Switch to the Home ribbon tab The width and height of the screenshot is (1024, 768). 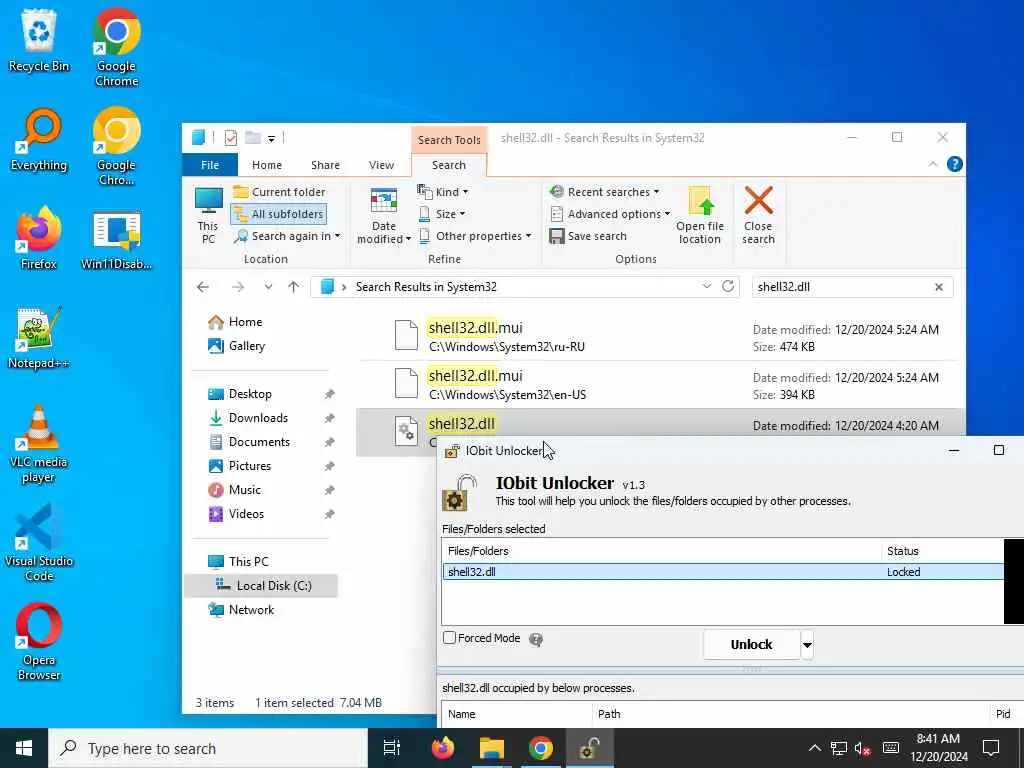267,165
